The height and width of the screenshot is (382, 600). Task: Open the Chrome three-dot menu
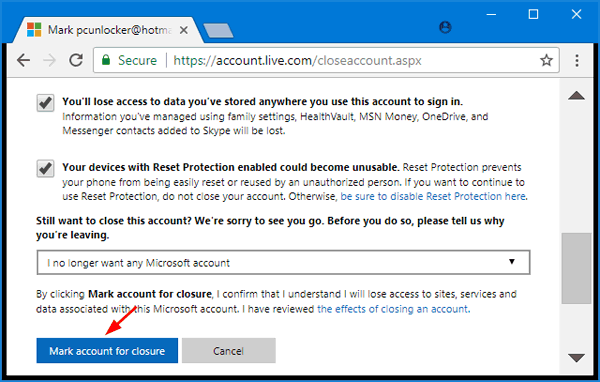[577, 60]
